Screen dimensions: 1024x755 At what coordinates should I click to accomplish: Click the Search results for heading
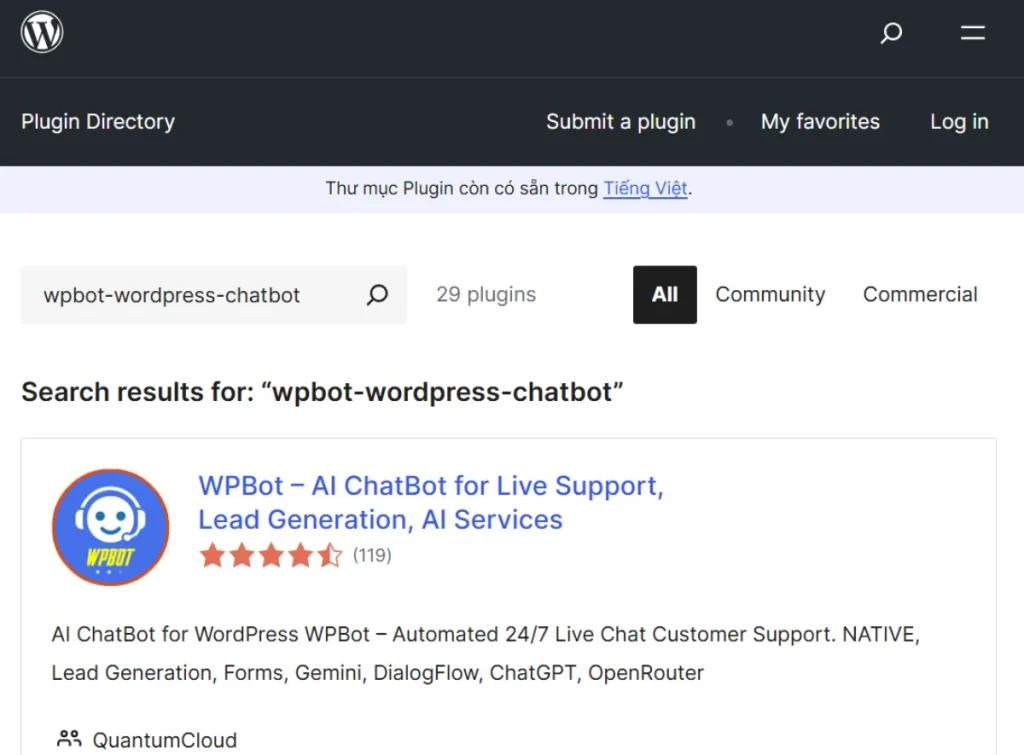click(x=322, y=392)
